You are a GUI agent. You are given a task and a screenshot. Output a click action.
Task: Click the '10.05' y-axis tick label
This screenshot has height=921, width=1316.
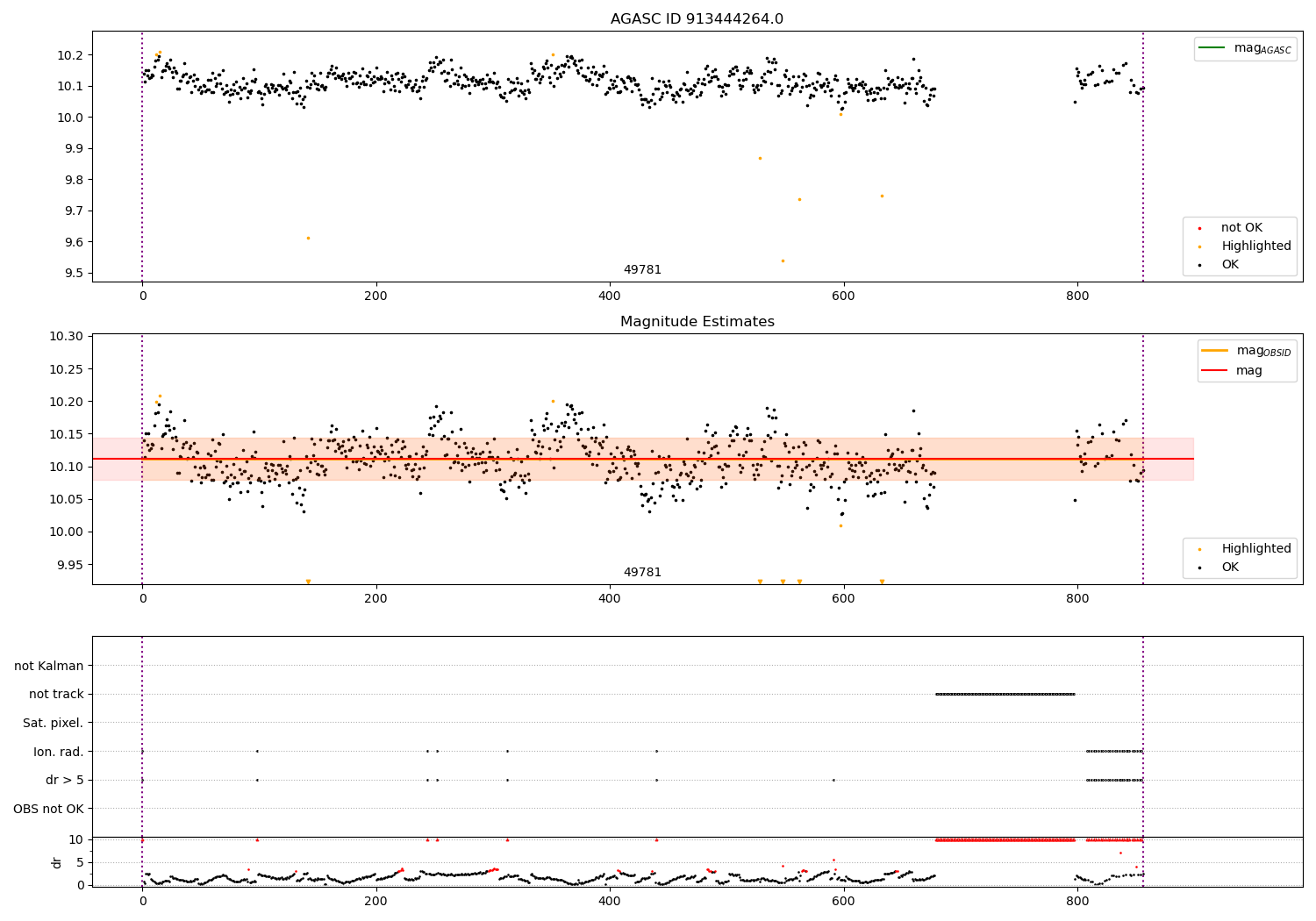[67, 500]
